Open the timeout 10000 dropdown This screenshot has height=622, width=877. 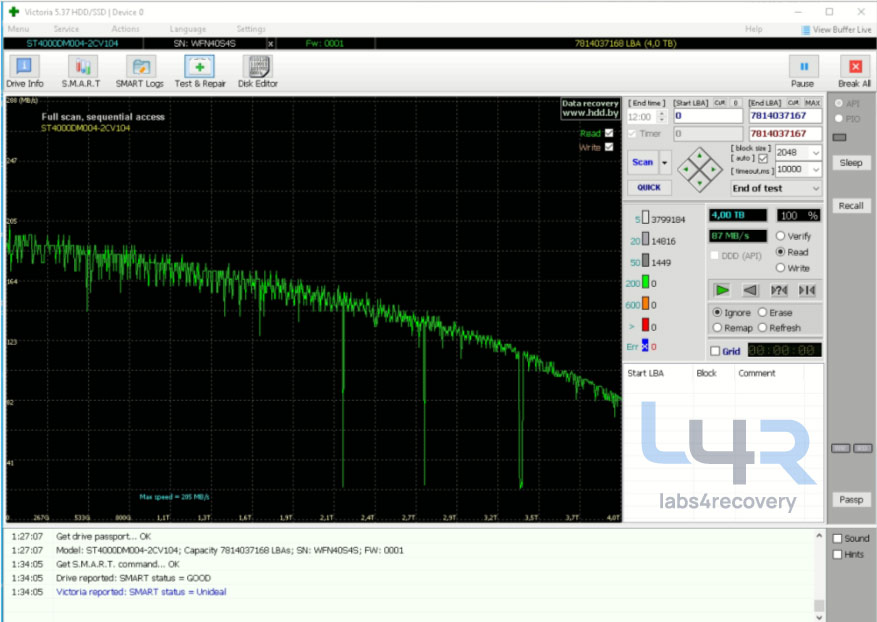[x=816, y=169]
